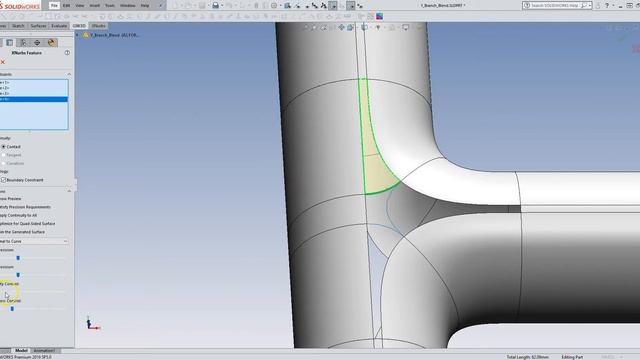640x360 pixels.
Task: Toggle Apply Continuity to All option
Action: pos(18,215)
